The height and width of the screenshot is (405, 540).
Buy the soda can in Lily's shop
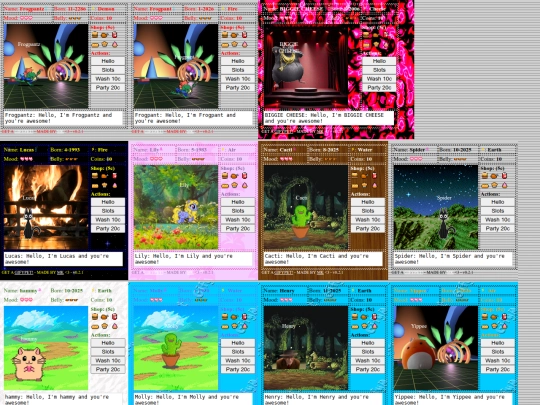tap(244, 176)
